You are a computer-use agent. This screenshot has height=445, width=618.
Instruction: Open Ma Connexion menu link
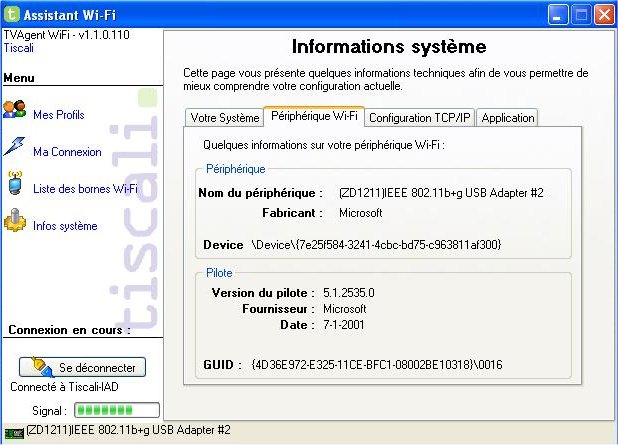point(67,152)
